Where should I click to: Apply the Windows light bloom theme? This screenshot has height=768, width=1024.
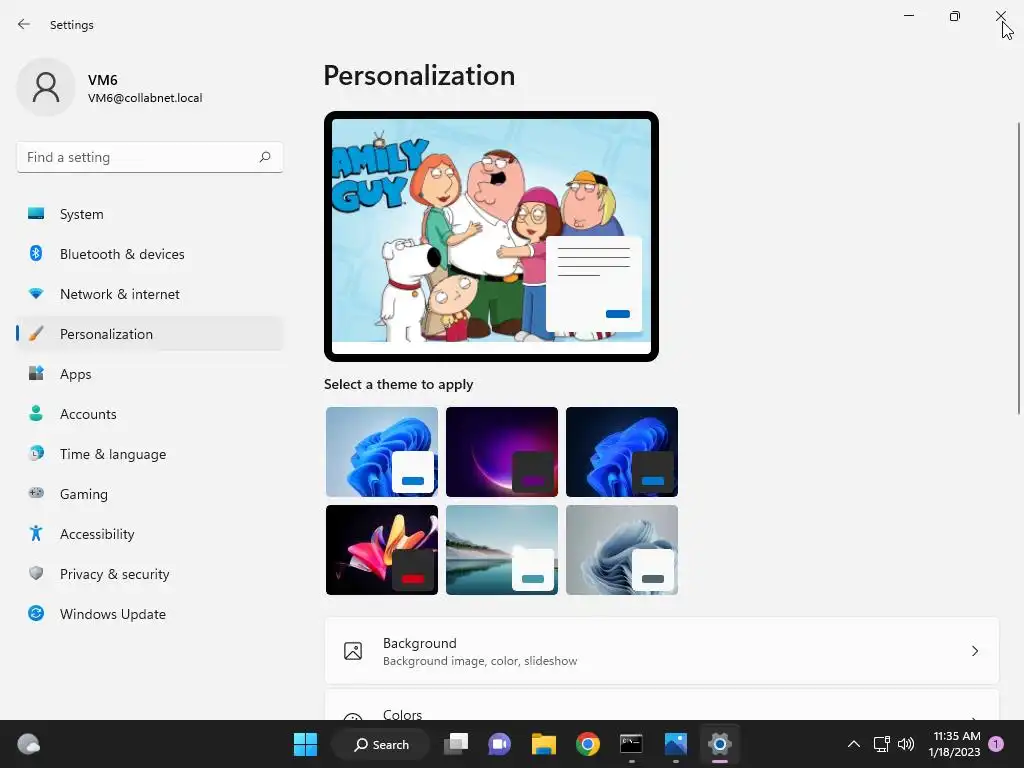(x=381, y=451)
